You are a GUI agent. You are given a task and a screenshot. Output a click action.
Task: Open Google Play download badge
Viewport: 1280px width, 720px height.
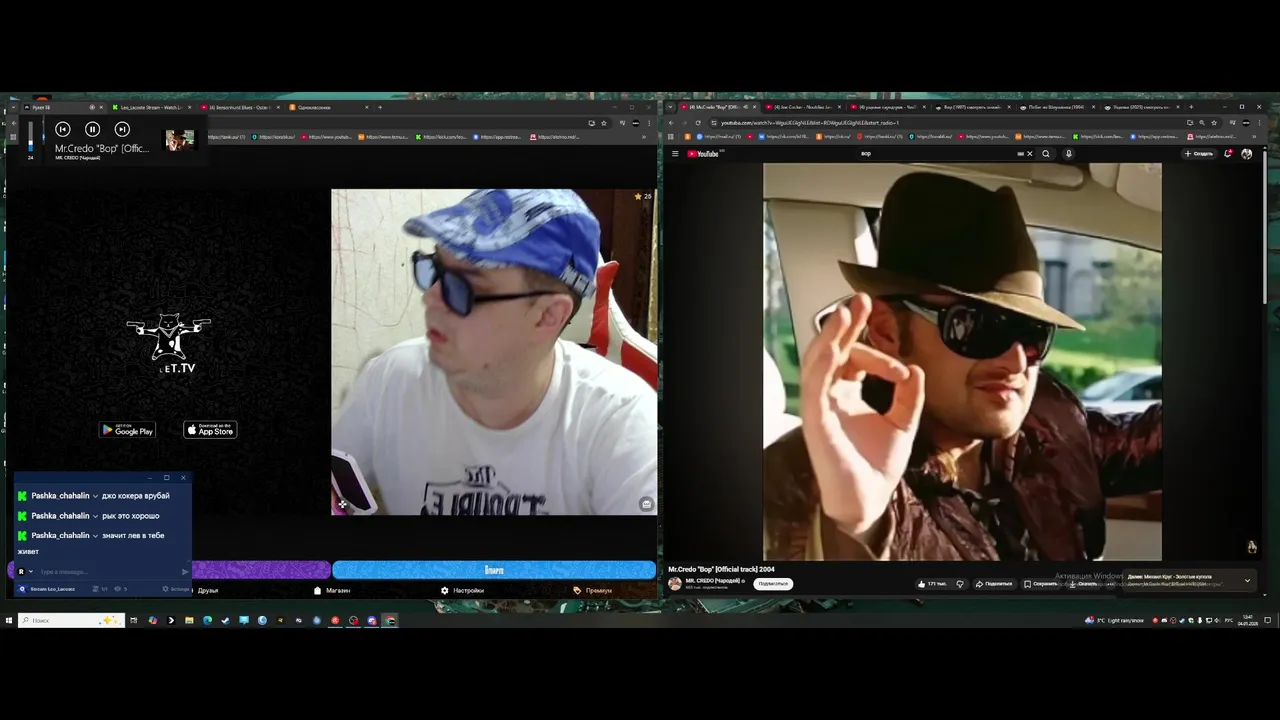pyautogui.click(x=127, y=430)
